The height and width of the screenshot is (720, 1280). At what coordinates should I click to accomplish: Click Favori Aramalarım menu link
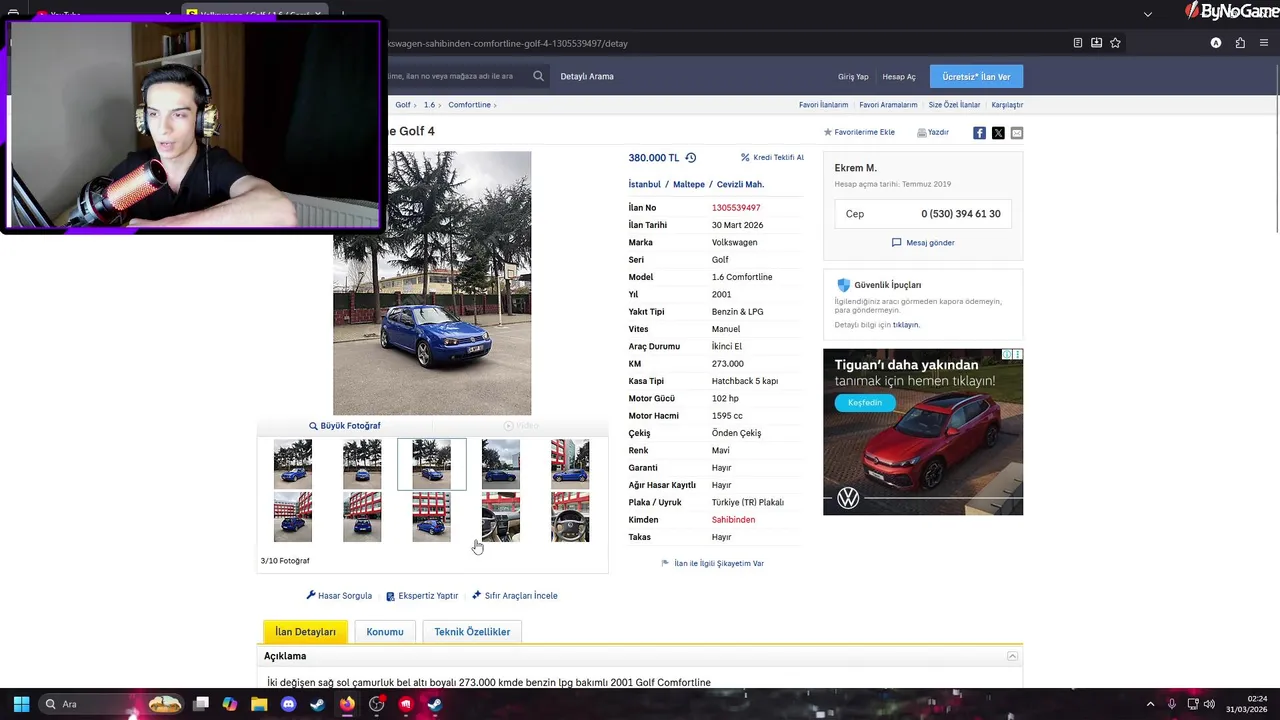coord(888,105)
